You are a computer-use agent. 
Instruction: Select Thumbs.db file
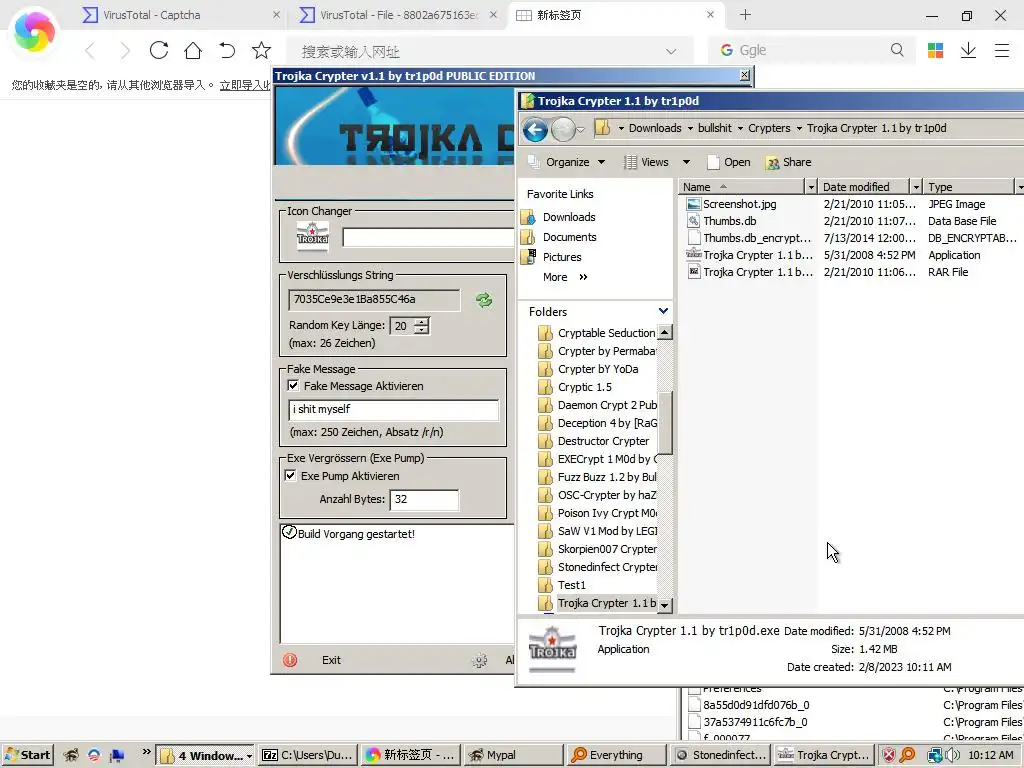[729, 221]
